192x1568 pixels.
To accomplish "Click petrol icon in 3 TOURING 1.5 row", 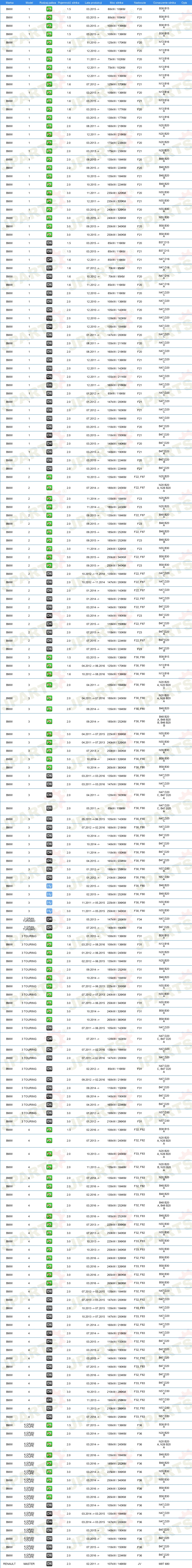I will click(49, 936).
